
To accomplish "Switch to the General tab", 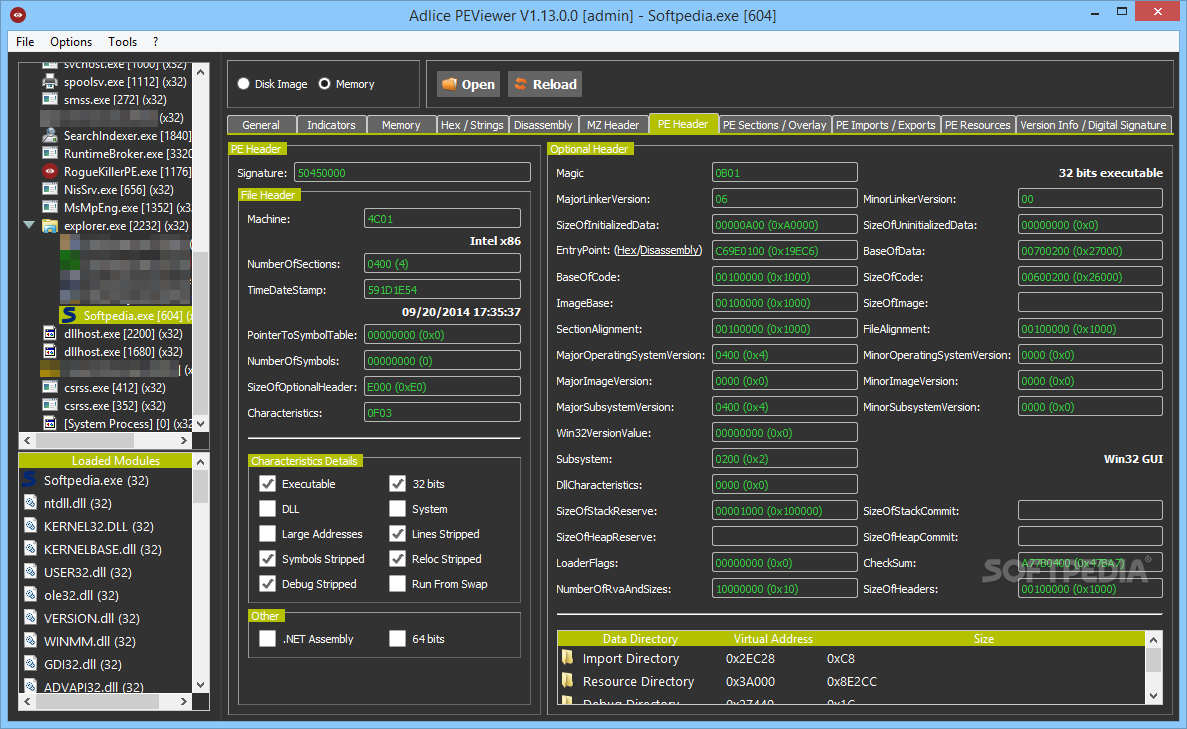I will pyautogui.click(x=261, y=125).
